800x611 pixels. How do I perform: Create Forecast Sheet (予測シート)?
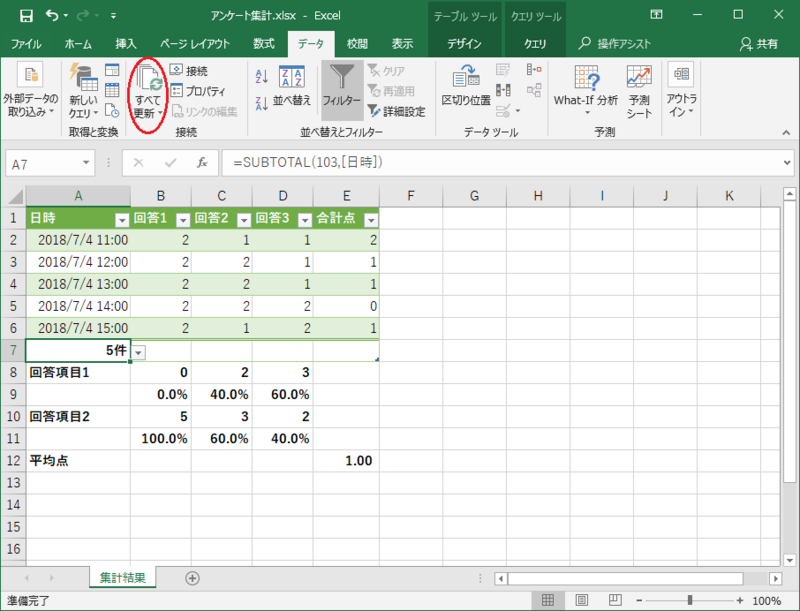tap(639, 92)
